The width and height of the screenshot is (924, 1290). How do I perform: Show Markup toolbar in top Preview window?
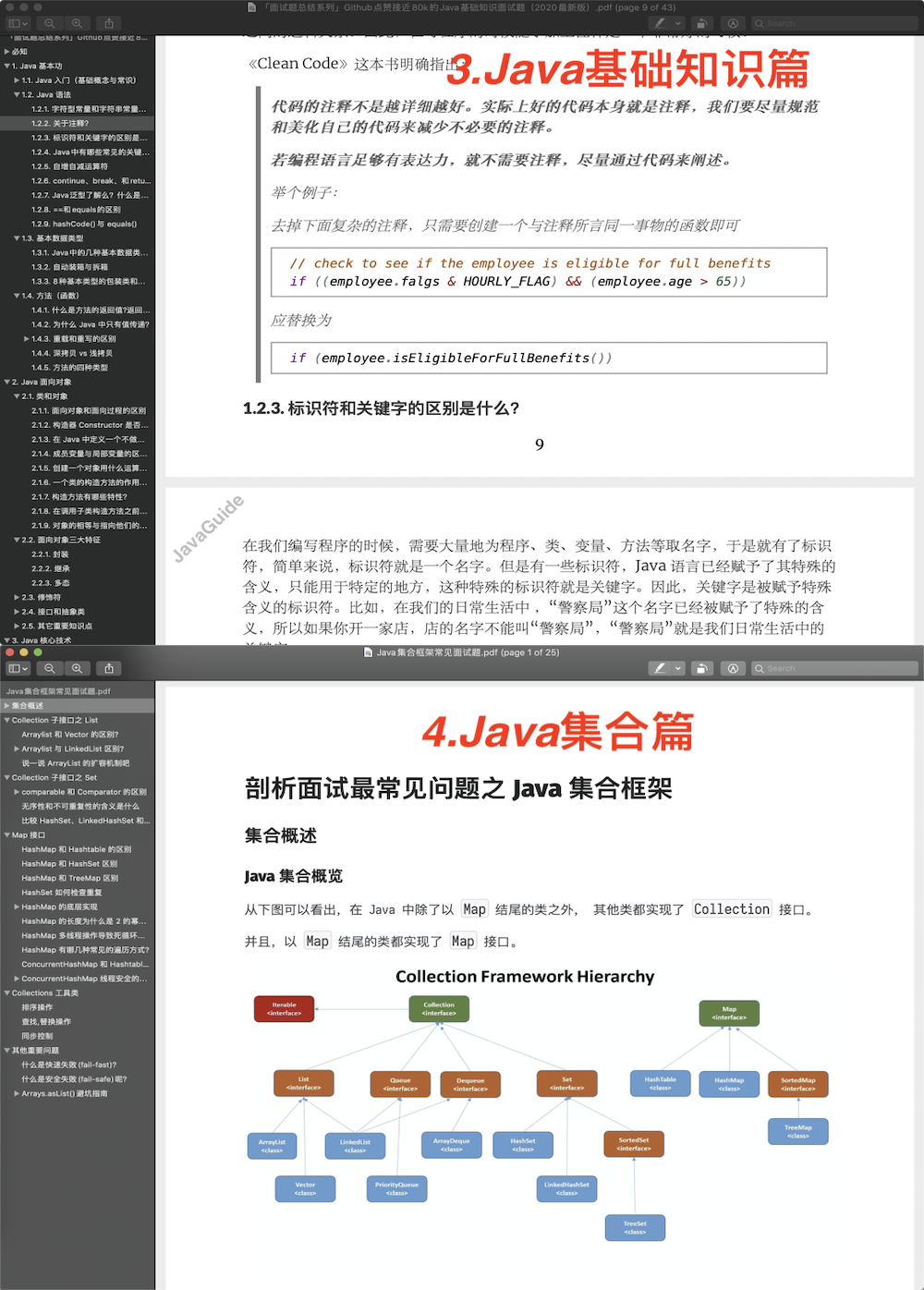pyautogui.click(x=733, y=23)
